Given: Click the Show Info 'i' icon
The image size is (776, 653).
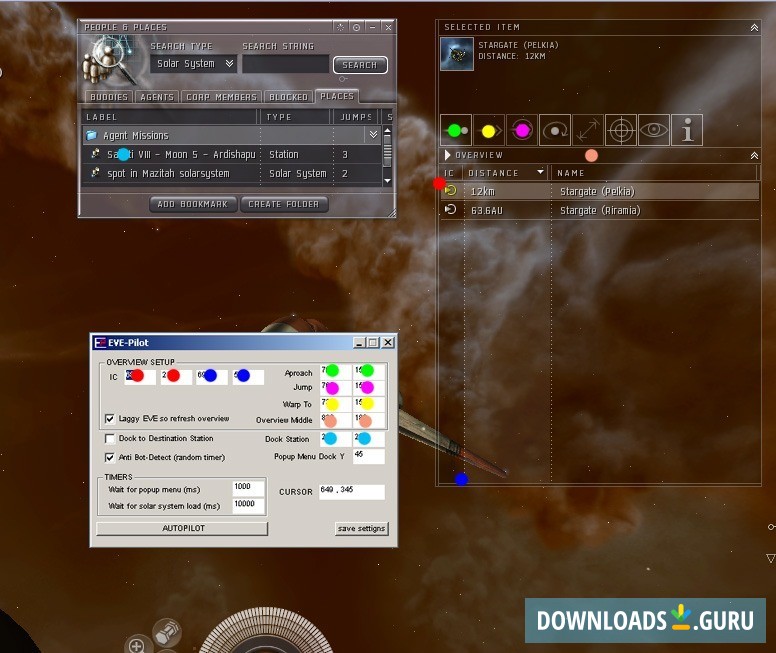Looking at the screenshot, I should 687,130.
